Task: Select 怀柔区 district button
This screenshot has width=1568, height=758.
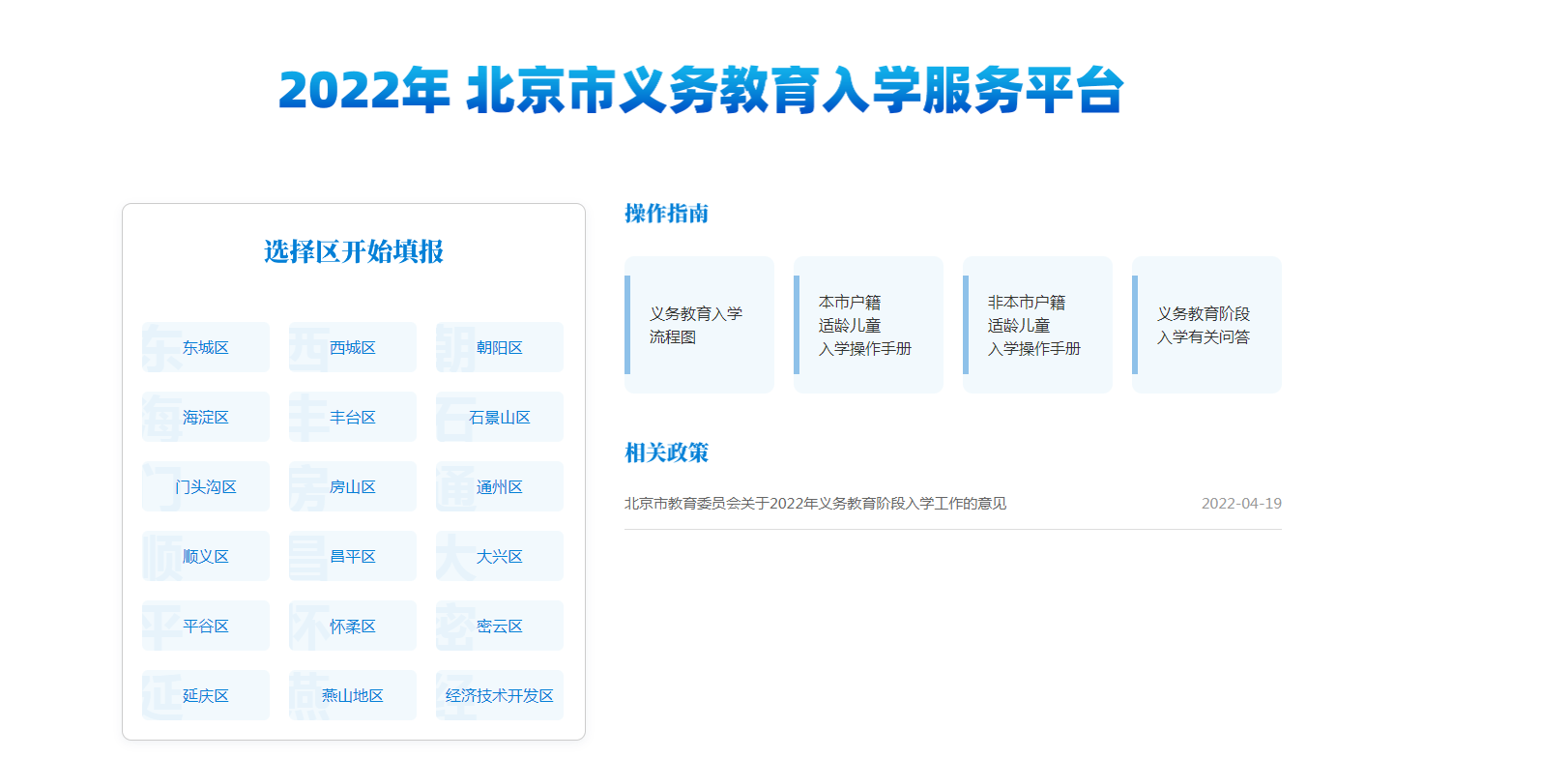Action: [353, 626]
